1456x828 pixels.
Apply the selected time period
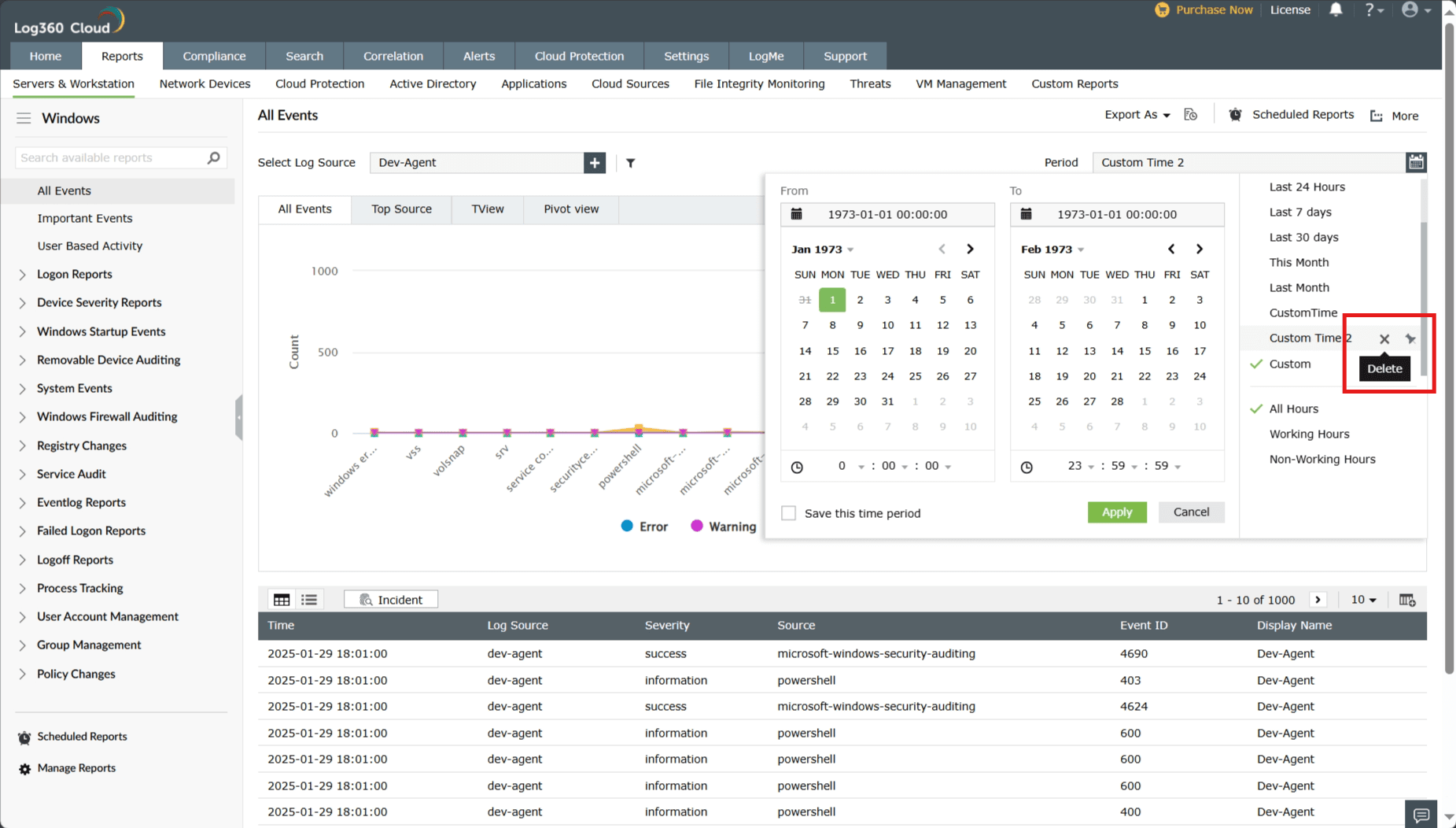[x=1117, y=512]
